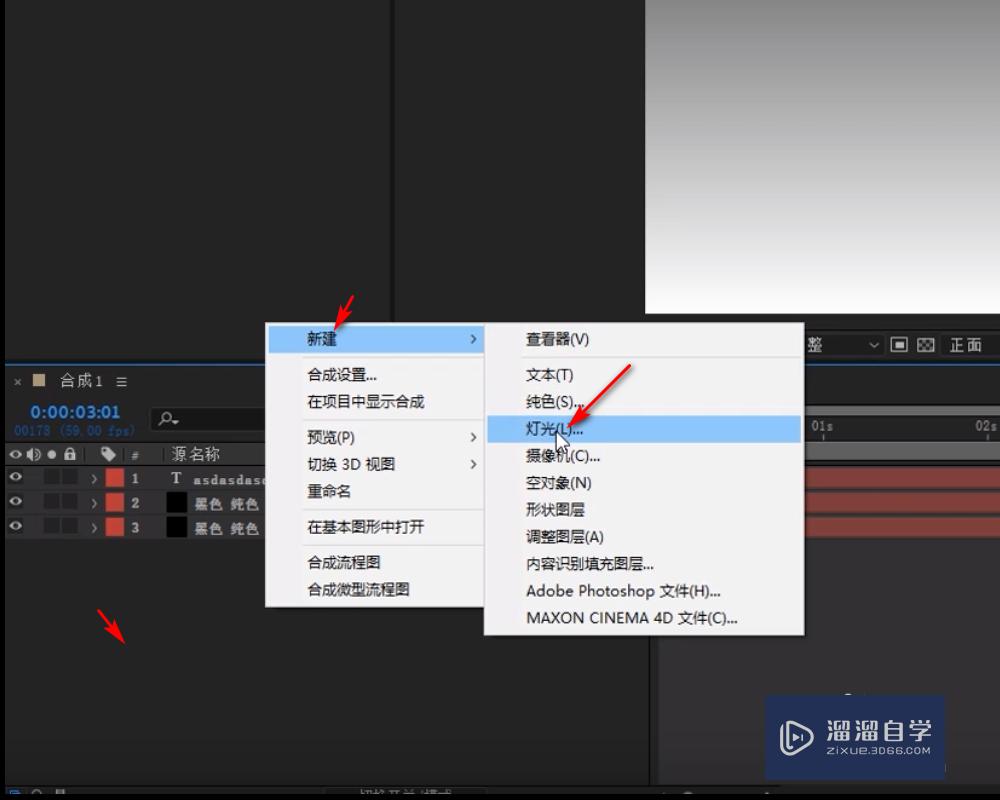Select 在基本图形中打开 entry
This screenshot has height=800, width=1000.
click(x=365, y=527)
